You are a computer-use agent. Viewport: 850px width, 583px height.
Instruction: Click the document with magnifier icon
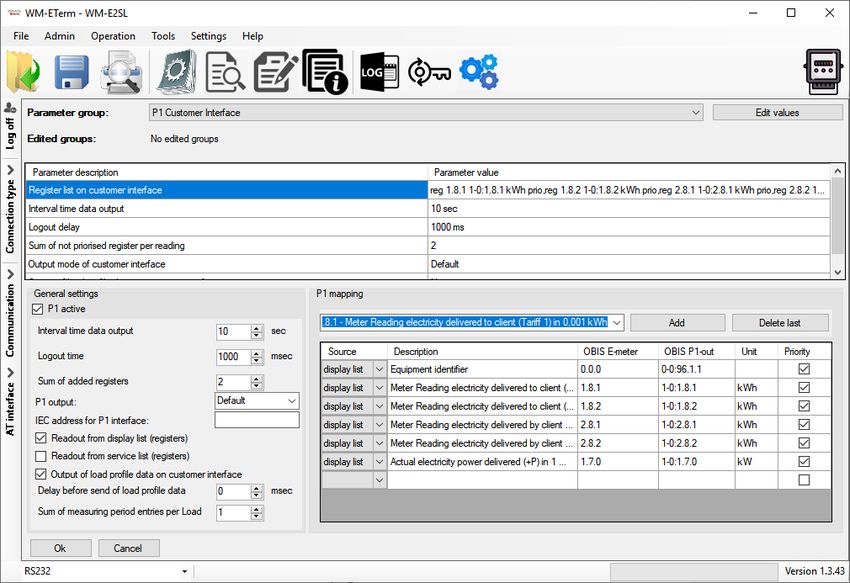click(225, 72)
